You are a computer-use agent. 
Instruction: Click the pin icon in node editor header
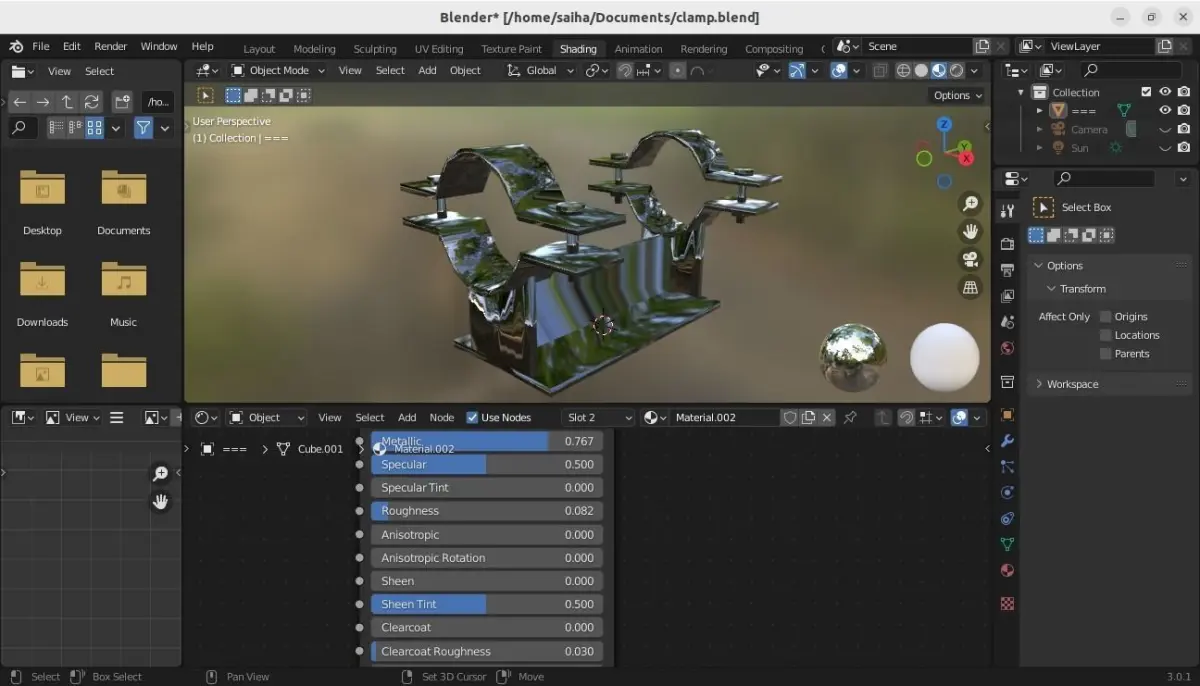pos(850,417)
